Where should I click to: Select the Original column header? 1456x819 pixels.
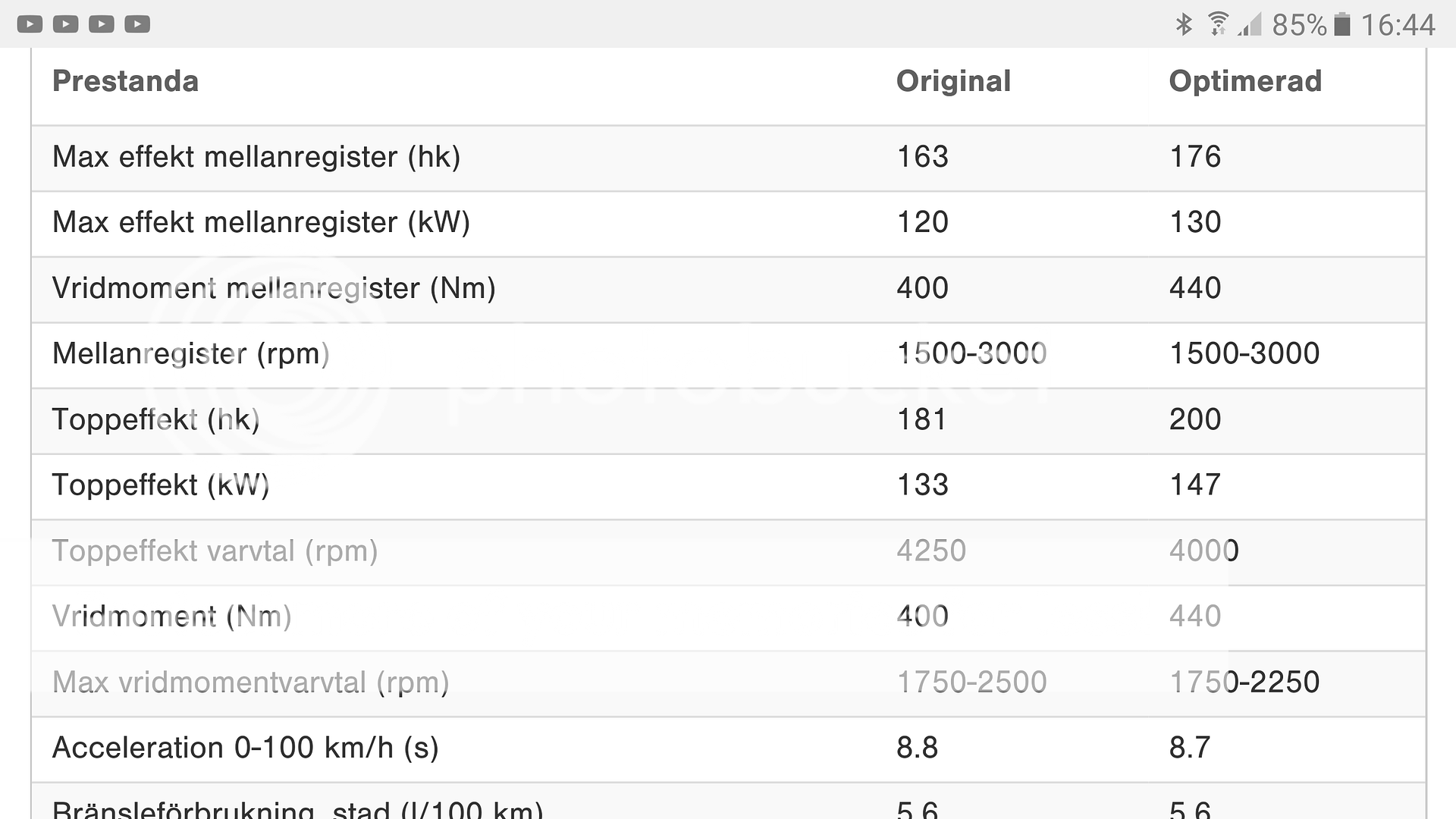[953, 81]
